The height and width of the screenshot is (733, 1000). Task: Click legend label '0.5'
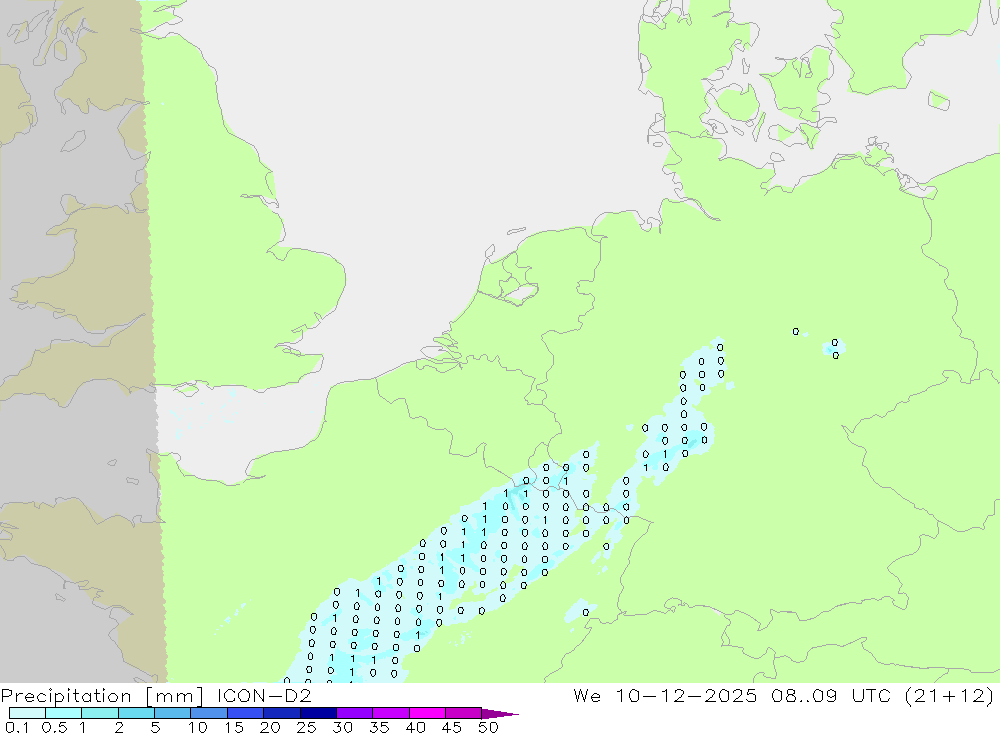tap(54, 727)
